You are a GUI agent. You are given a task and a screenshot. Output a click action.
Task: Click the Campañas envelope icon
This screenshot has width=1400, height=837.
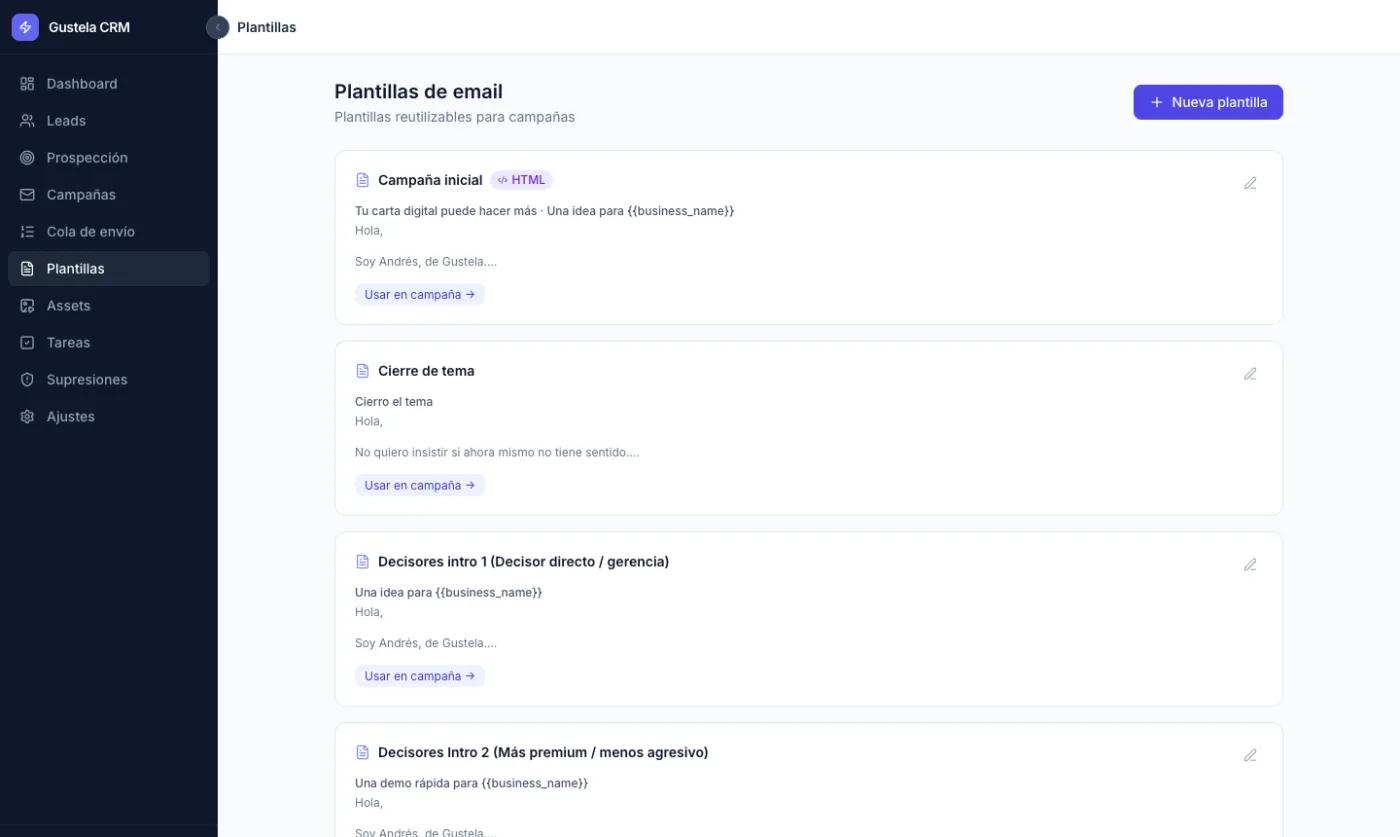27,195
